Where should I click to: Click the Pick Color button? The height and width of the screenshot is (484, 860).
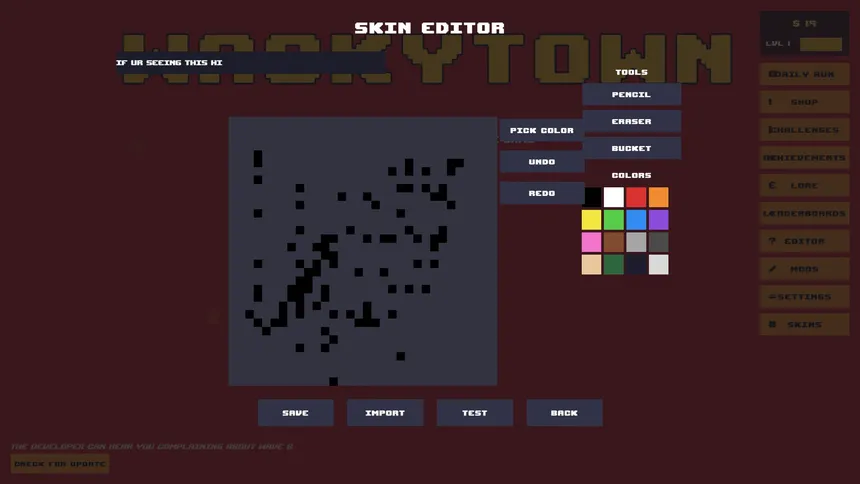(541, 130)
